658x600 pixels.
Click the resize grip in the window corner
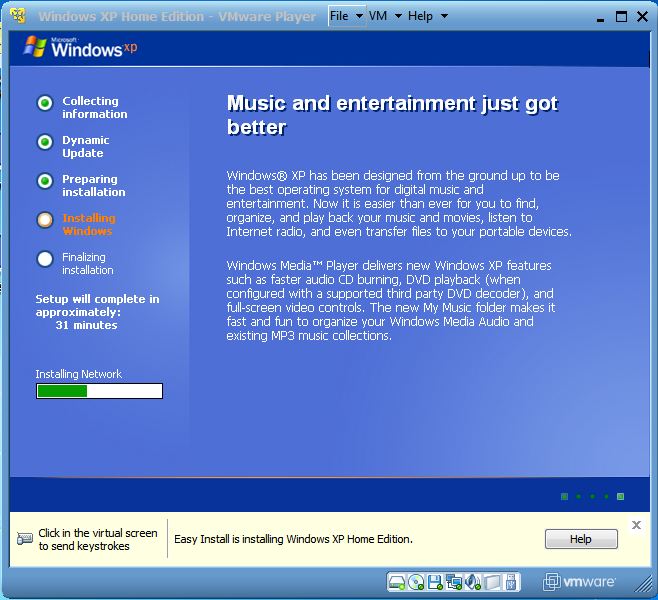click(642, 583)
